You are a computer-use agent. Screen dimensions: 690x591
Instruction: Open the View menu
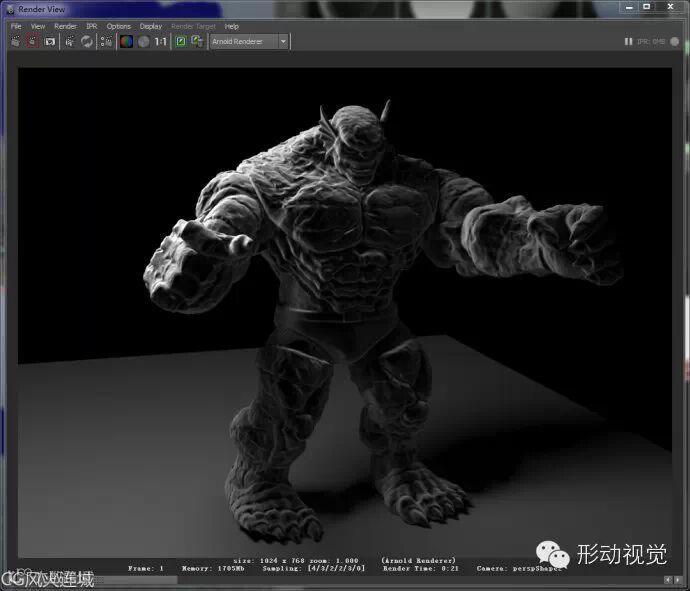point(38,26)
